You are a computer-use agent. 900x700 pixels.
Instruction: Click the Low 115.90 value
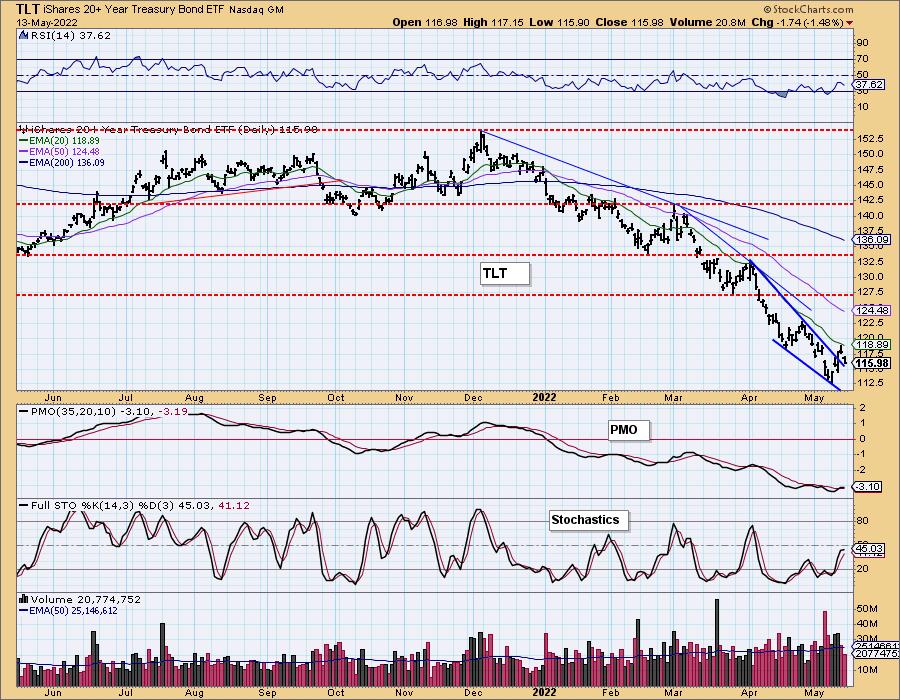[560, 22]
